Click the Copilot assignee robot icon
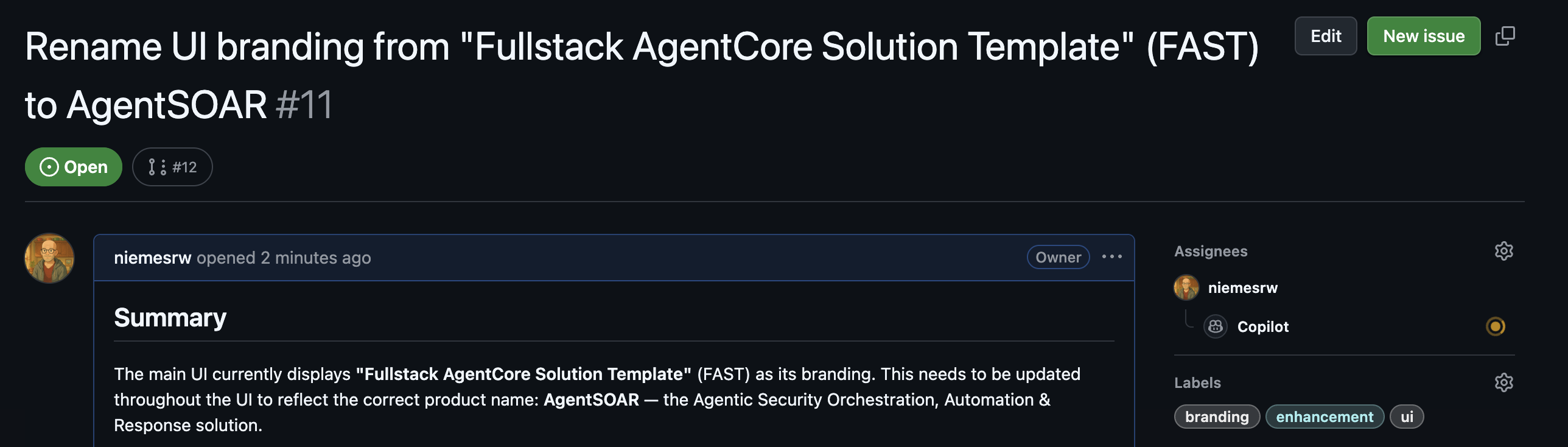Screen dimensions: 1568x447 click(1216, 327)
